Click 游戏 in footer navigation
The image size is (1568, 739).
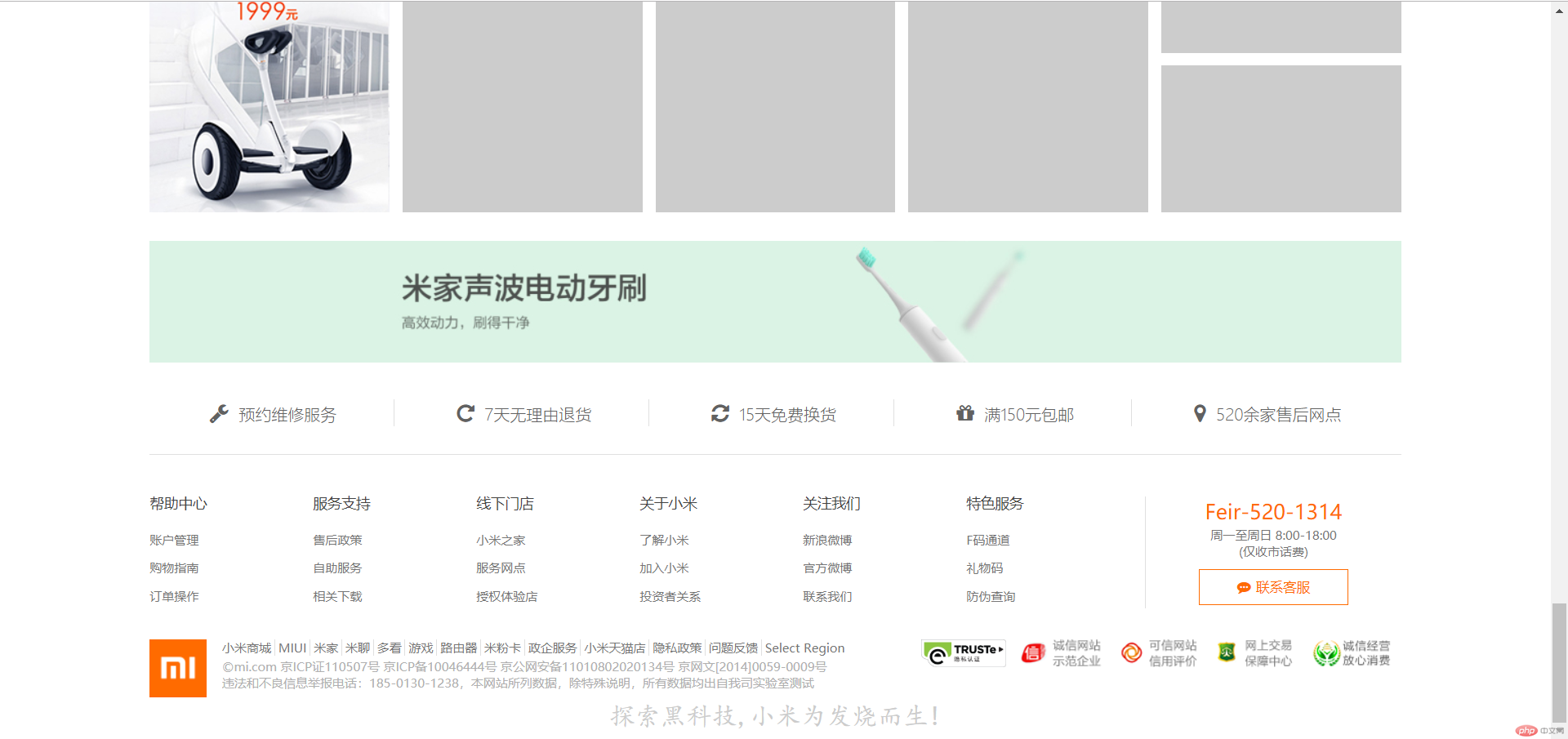[x=421, y=648]
